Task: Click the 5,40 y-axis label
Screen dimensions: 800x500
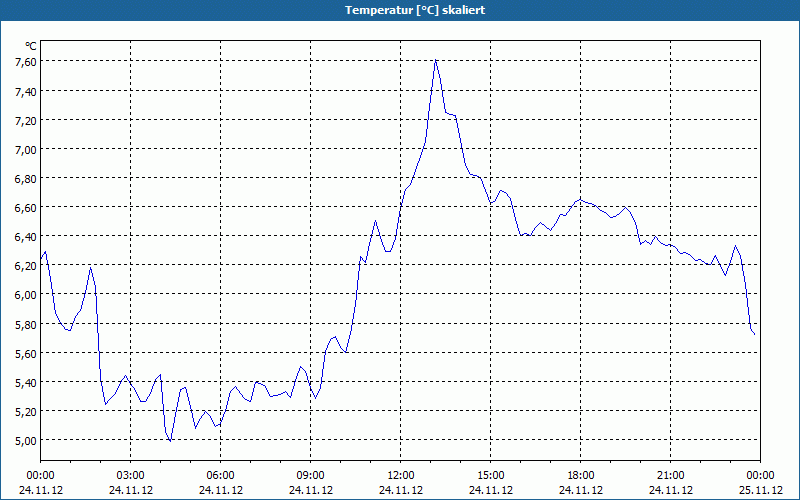Action: (x=26, y=383)
